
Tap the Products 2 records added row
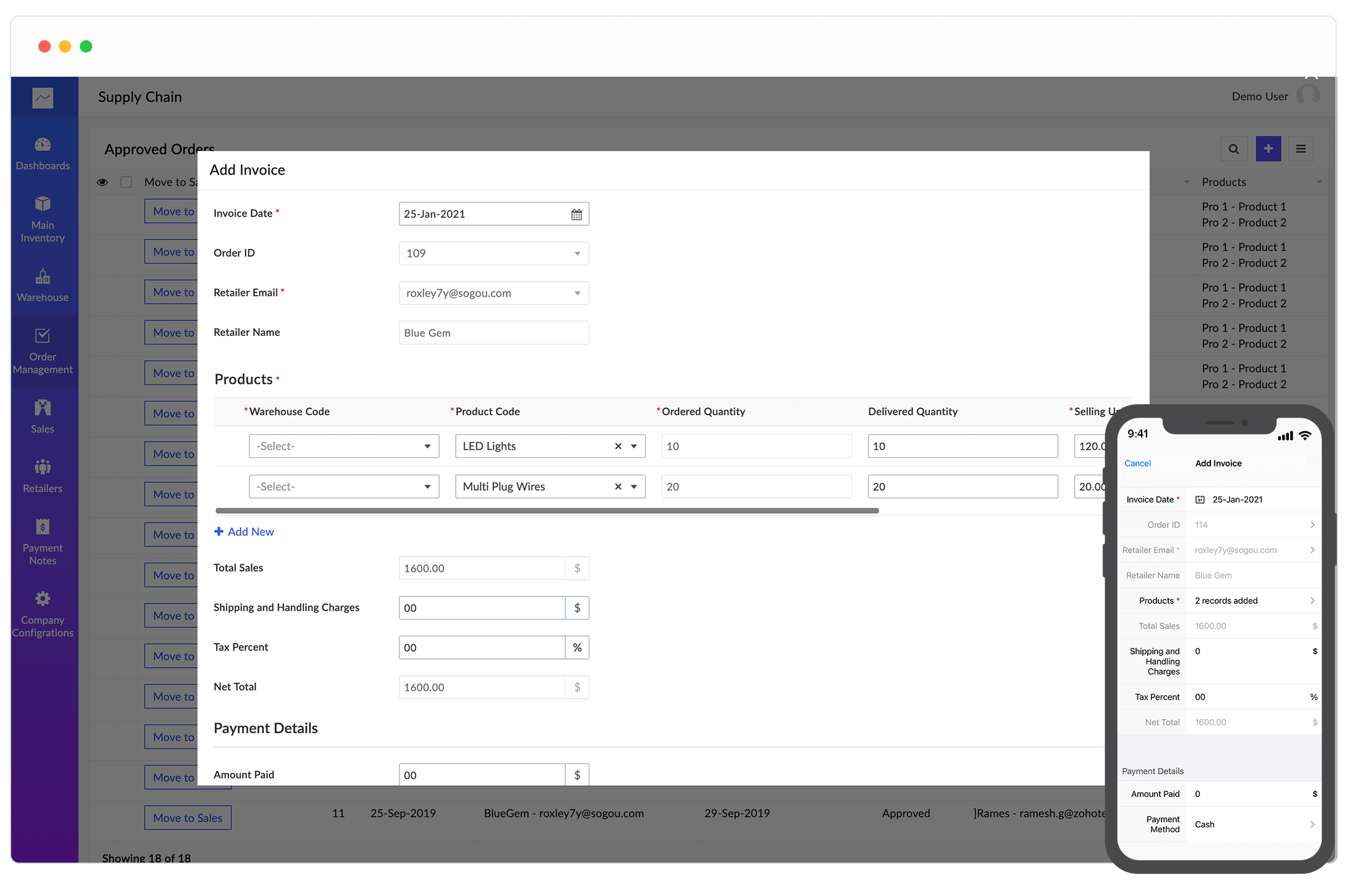[1219, 601]
